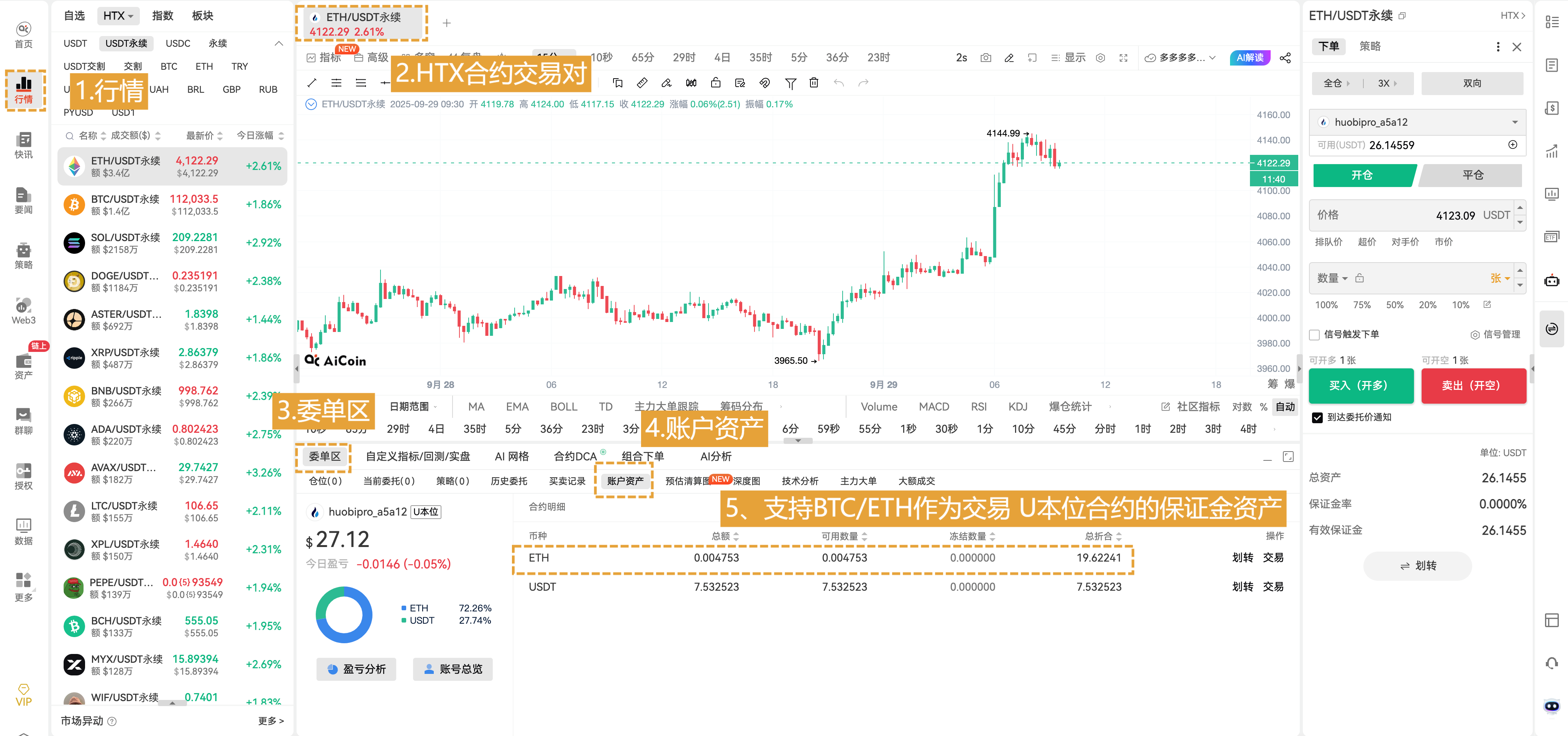Click the 盈亏分析 button
The image size is (1568, 736).
[356, 669]
